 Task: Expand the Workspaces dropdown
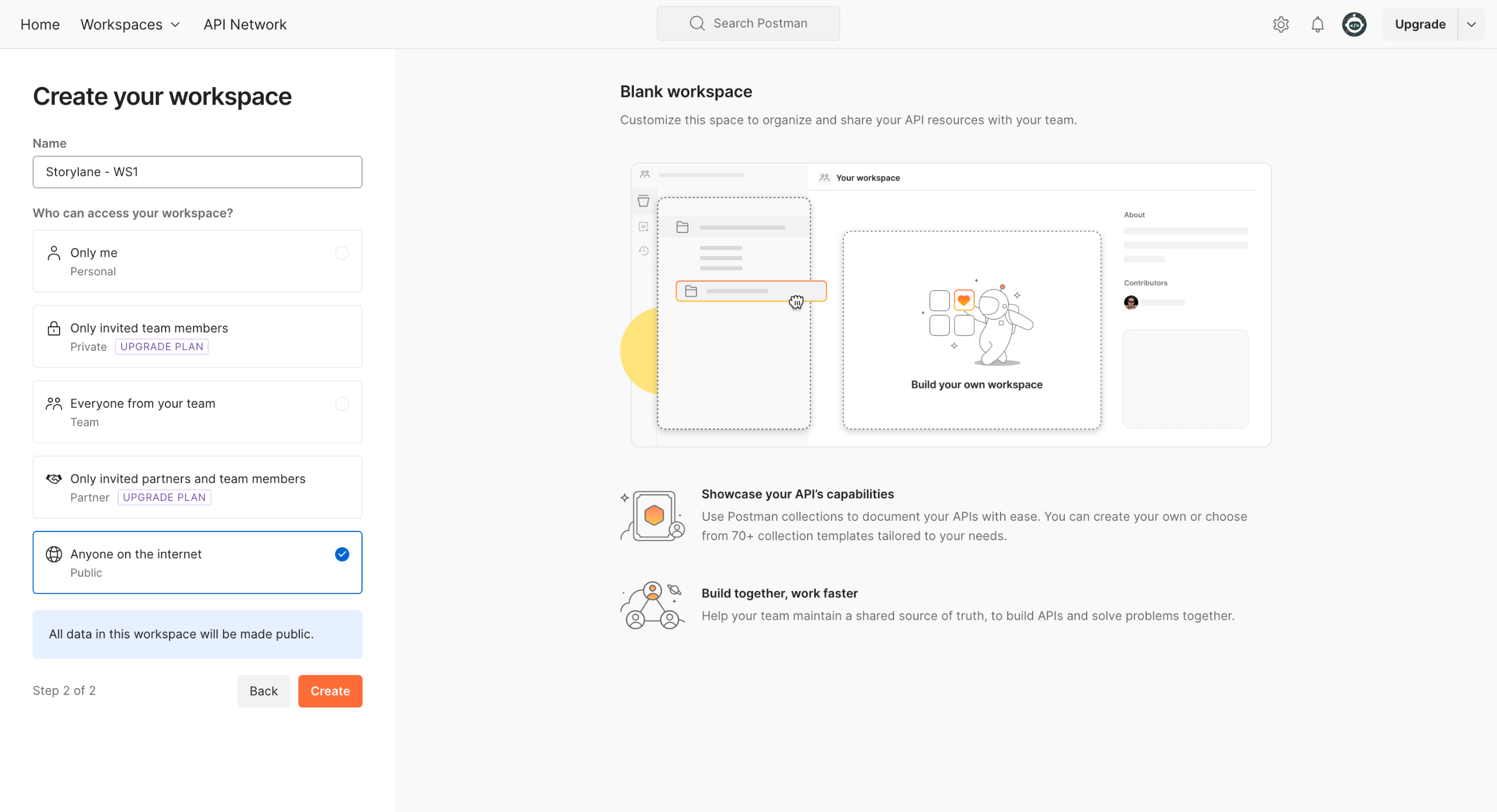tap(130, 25)
